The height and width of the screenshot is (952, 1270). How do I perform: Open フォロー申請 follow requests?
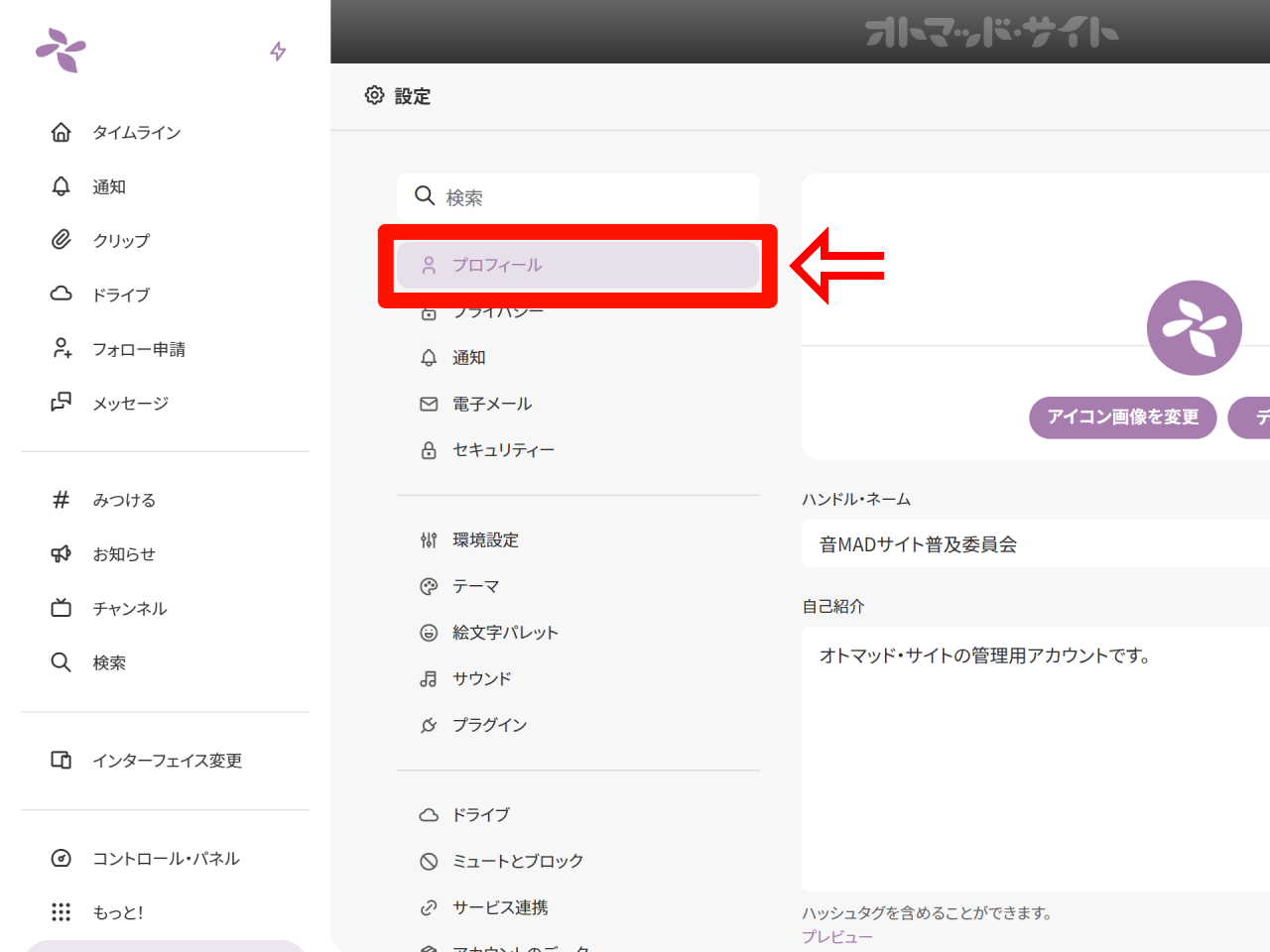pyautogui.click(x=138, y=349)
